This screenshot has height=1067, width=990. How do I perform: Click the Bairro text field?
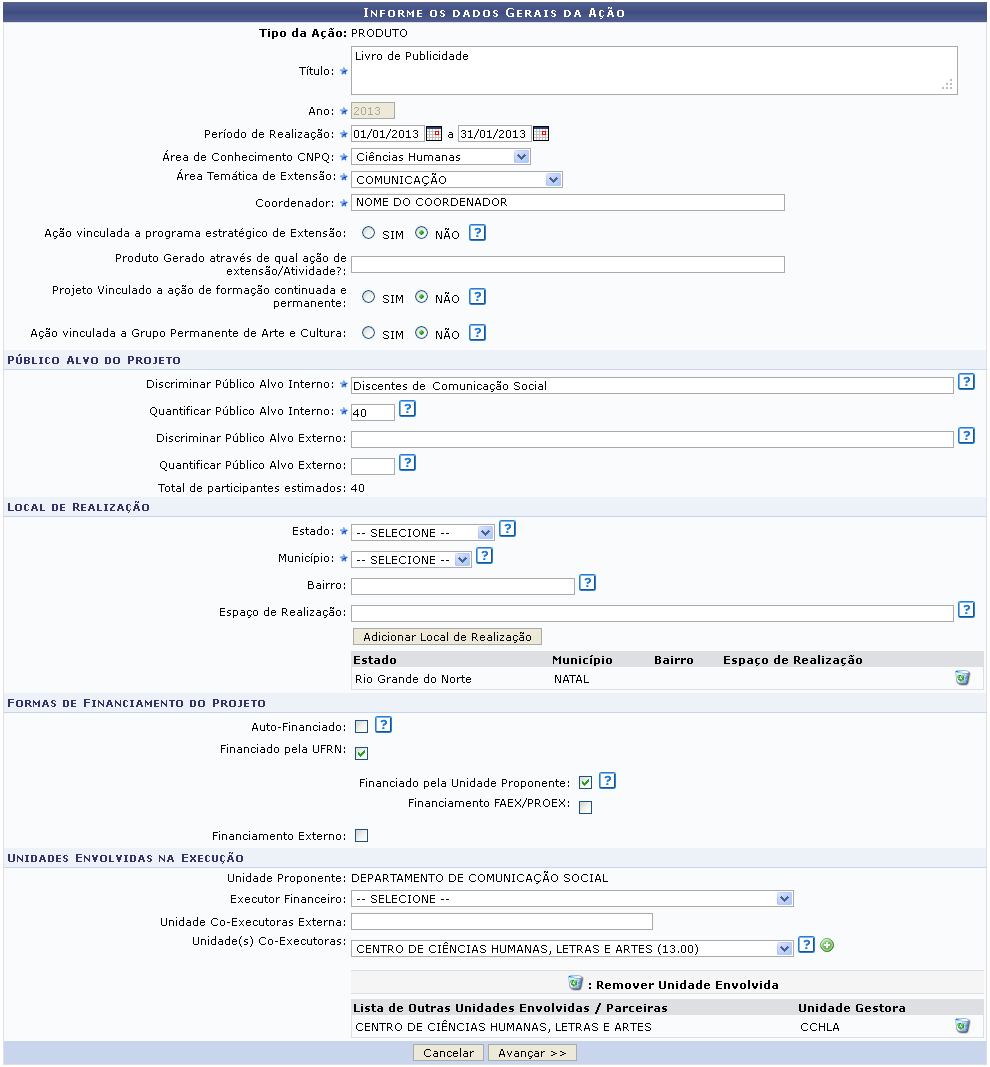(462, 586)
